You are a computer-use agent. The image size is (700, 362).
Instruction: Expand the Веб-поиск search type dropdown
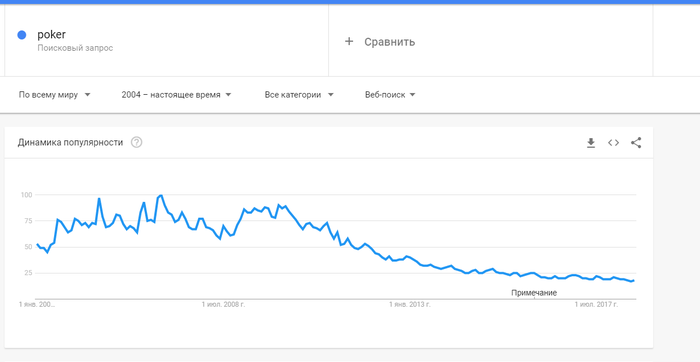[x=390, y=95]
